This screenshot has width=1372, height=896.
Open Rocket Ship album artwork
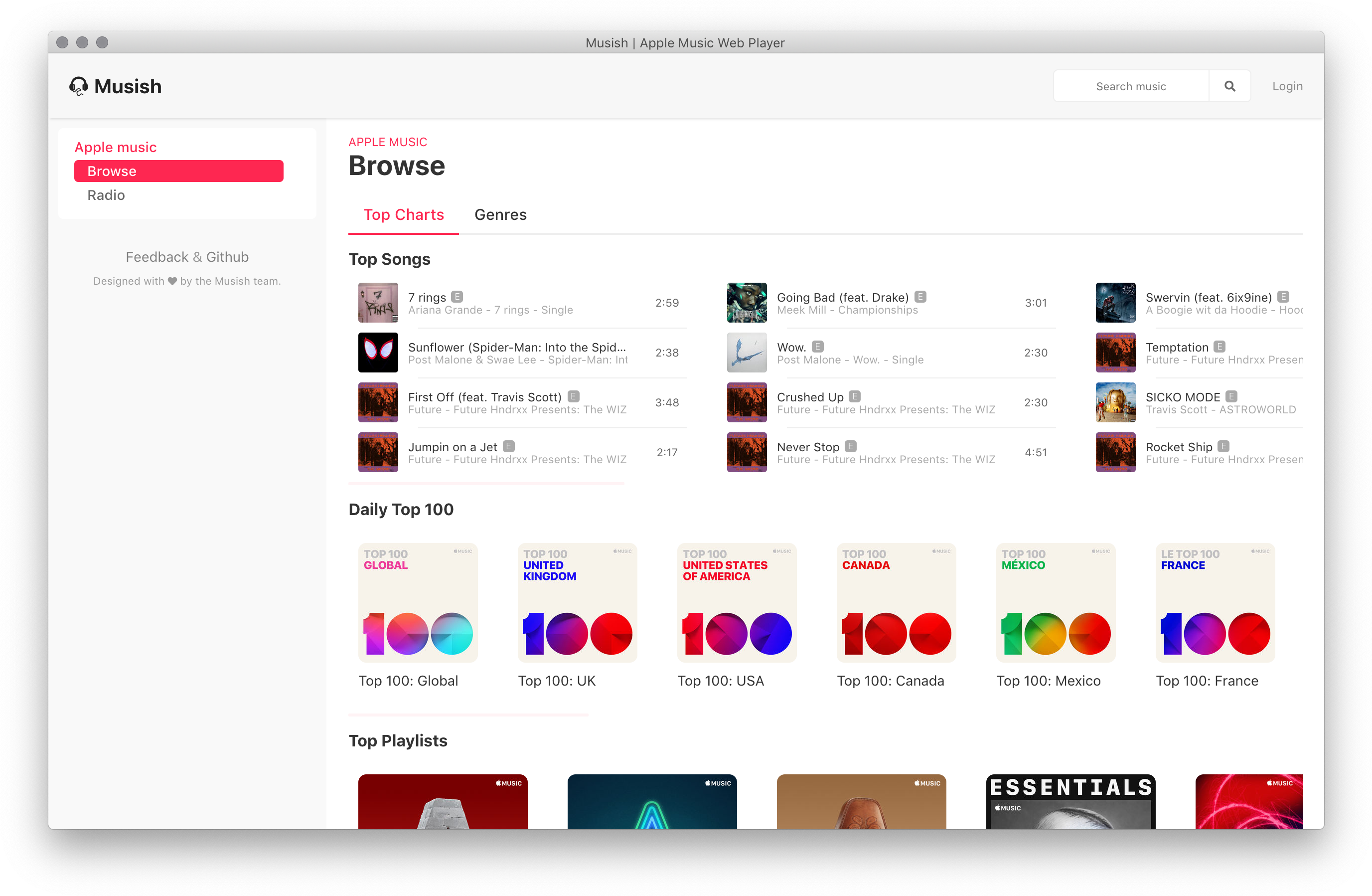(1115, 452)
